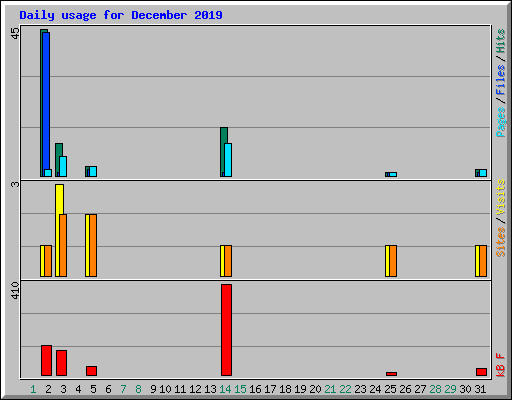Click the "Sites" legend label
The image size is (512, 400).
[x=500, y=242]
